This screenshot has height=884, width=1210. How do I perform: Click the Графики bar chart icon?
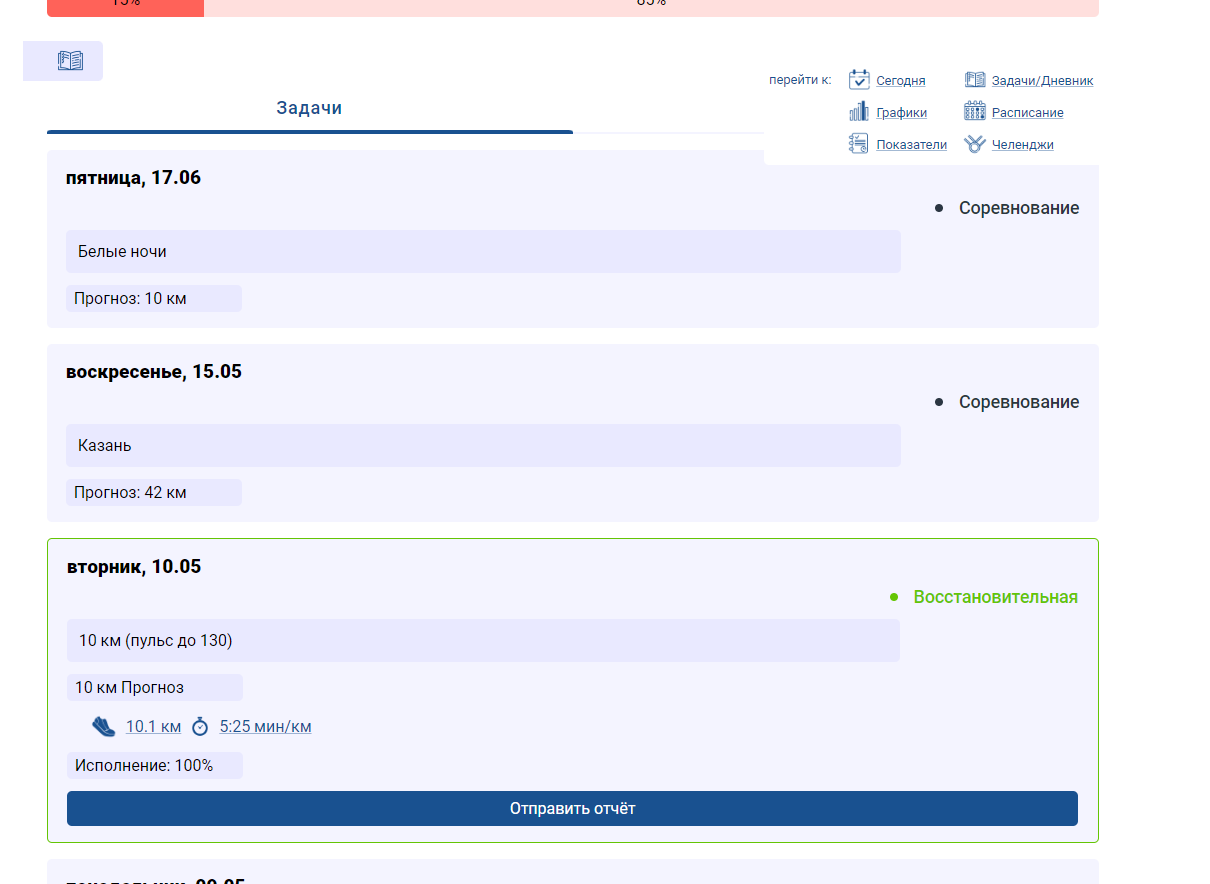click(x=859, y=112)
